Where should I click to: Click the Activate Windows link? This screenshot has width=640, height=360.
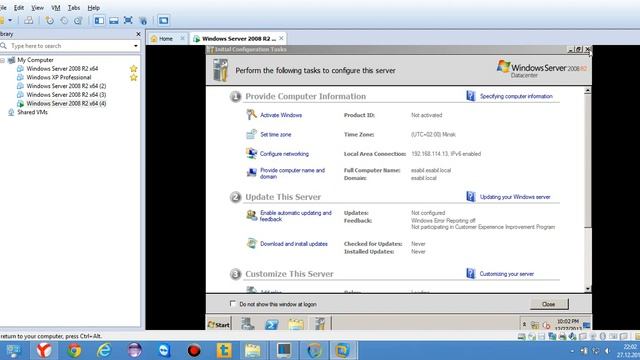point(281,115)
